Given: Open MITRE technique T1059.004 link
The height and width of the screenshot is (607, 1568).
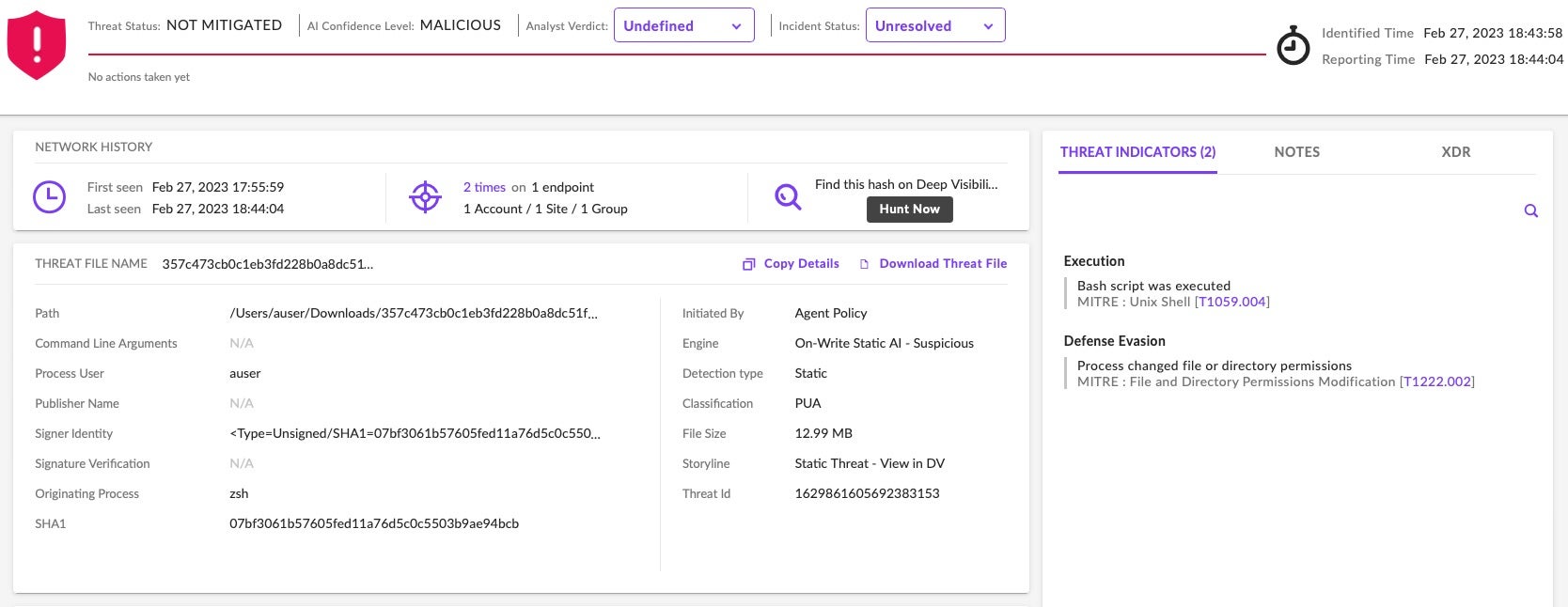Looking at the screenshot, I should click(x=1231, y=302).
